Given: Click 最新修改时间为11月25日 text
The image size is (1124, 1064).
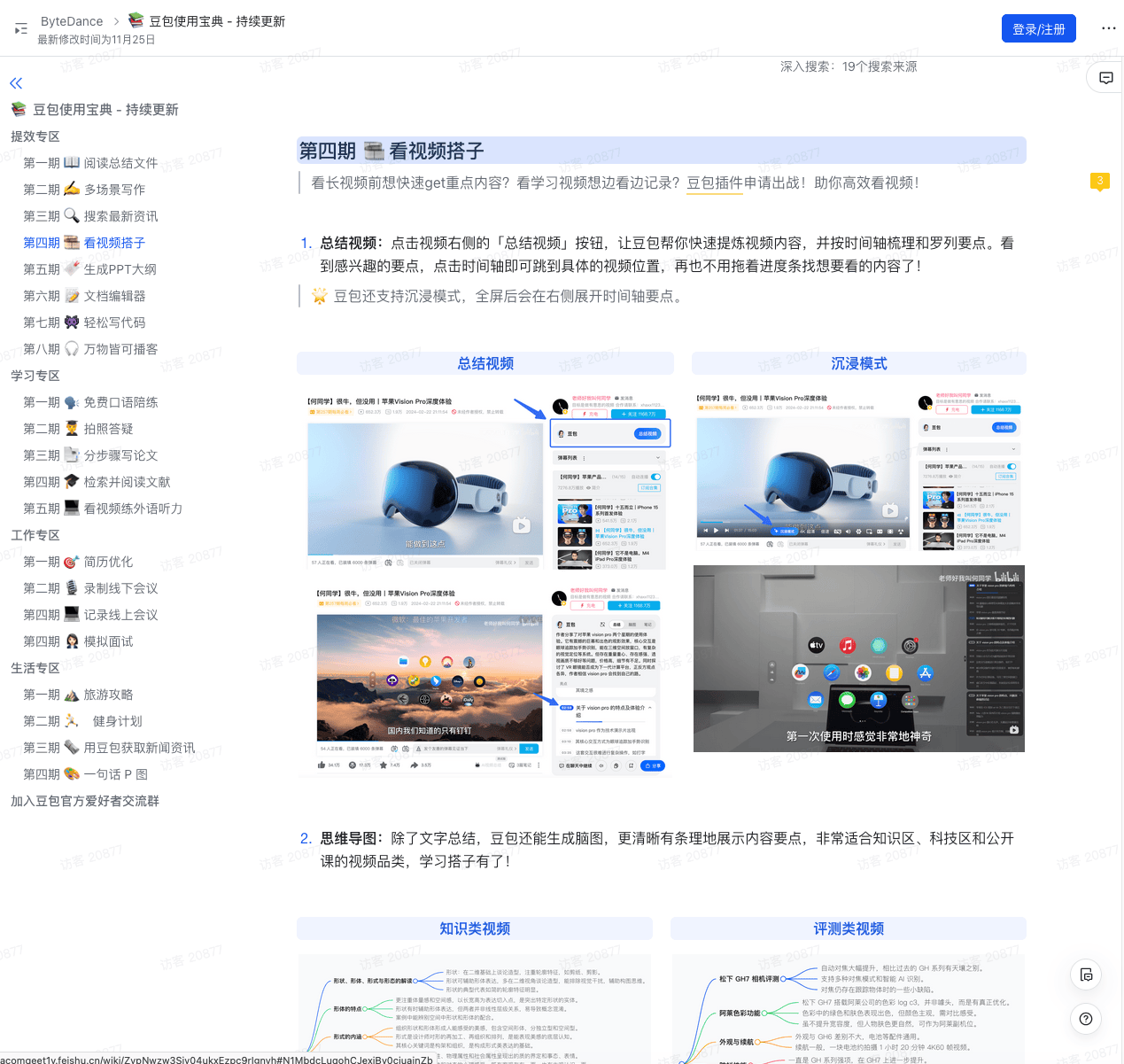Looking at the screenshot, I should tap(96, 40).
